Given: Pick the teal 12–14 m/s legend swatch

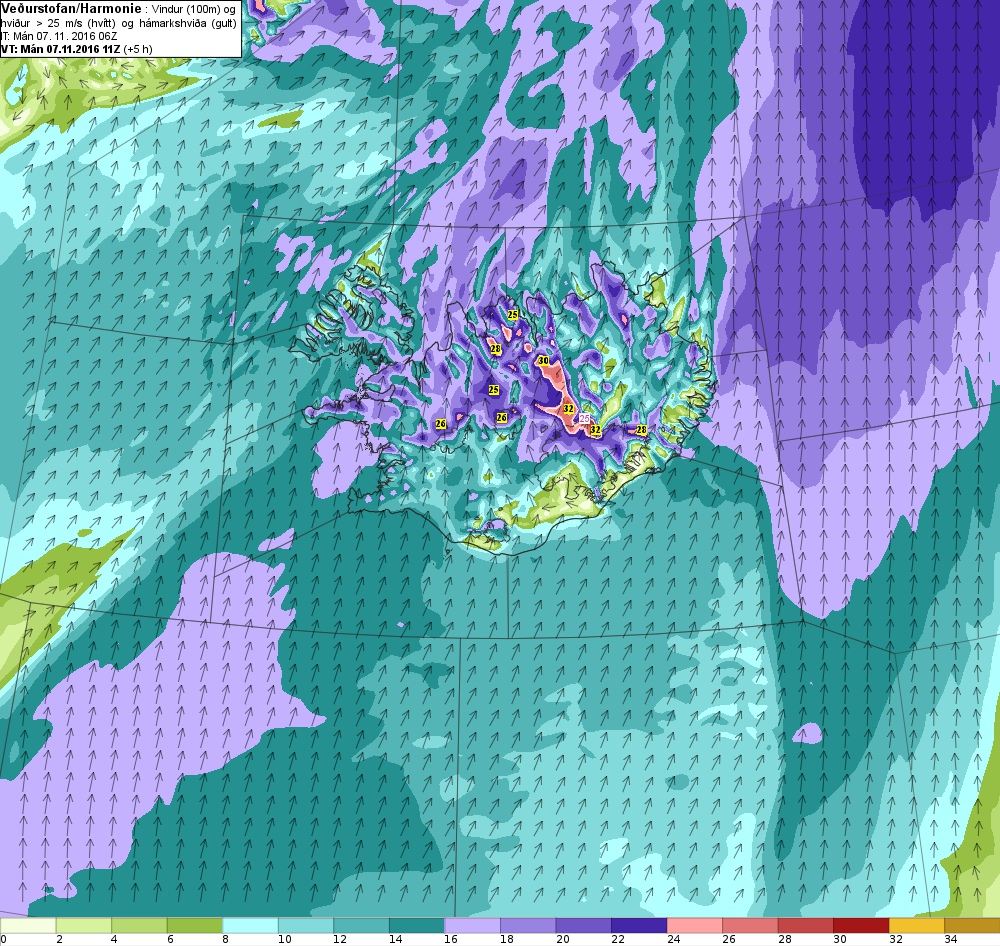Looking at the screenshot, I should (361, 925).
